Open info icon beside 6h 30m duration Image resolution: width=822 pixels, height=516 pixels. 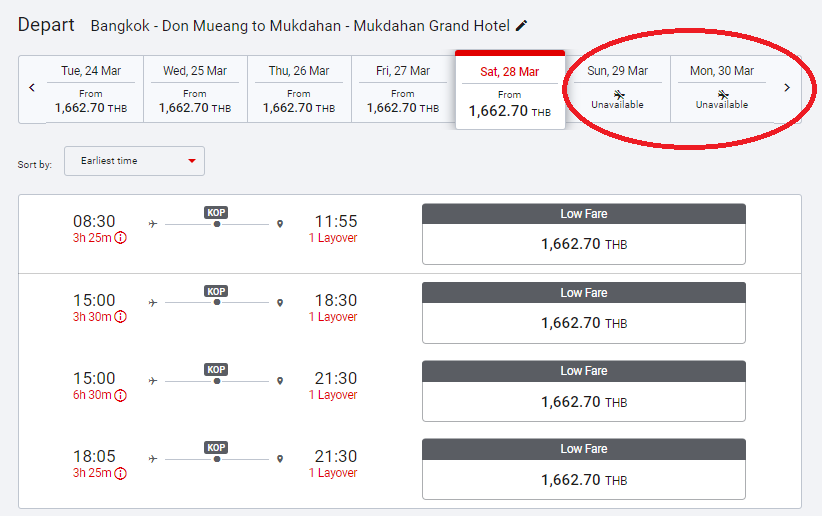121,395
